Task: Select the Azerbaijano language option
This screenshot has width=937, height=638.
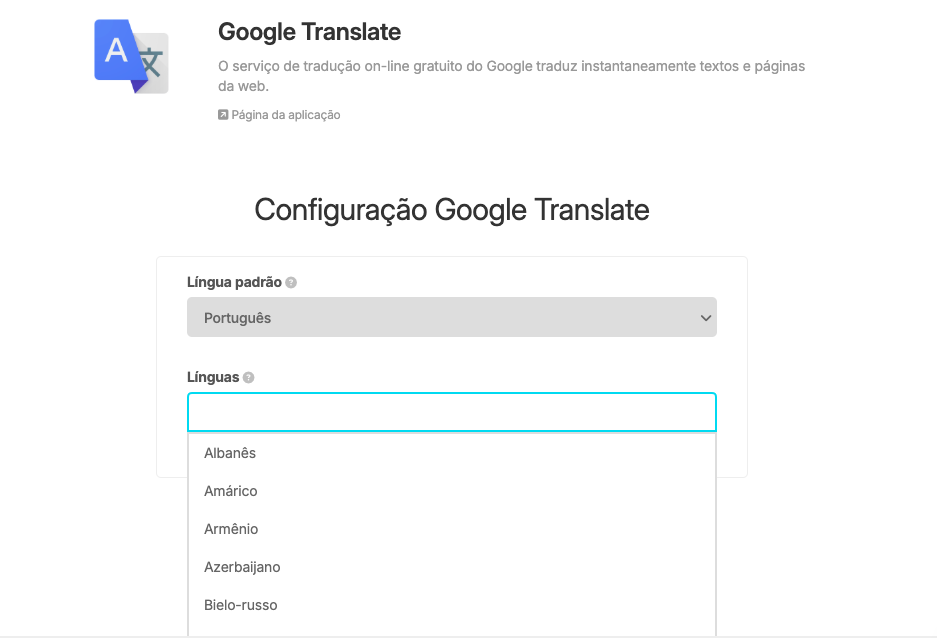Action: coord(242,567)
